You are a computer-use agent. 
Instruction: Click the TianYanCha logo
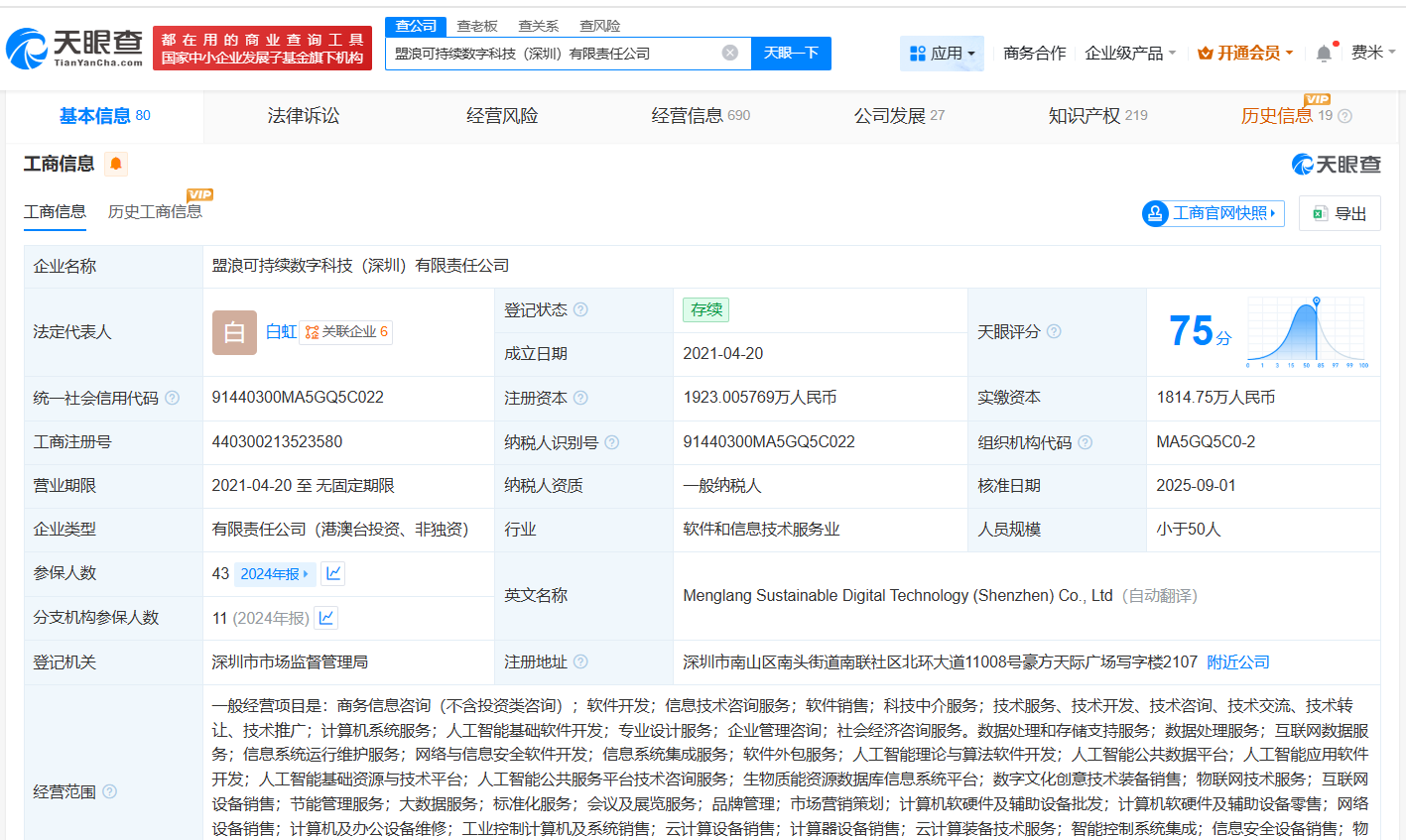(x=75, y=48)
